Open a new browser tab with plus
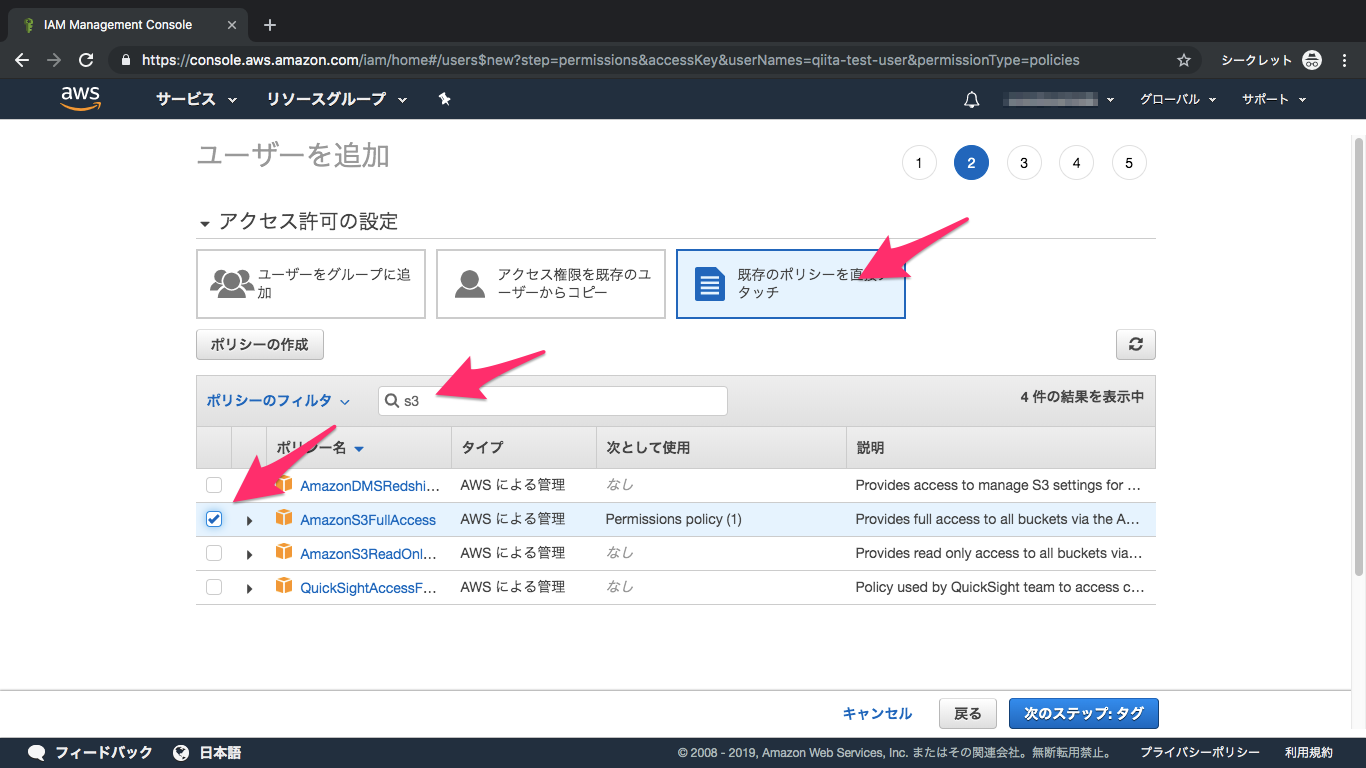 coord(270,25)
